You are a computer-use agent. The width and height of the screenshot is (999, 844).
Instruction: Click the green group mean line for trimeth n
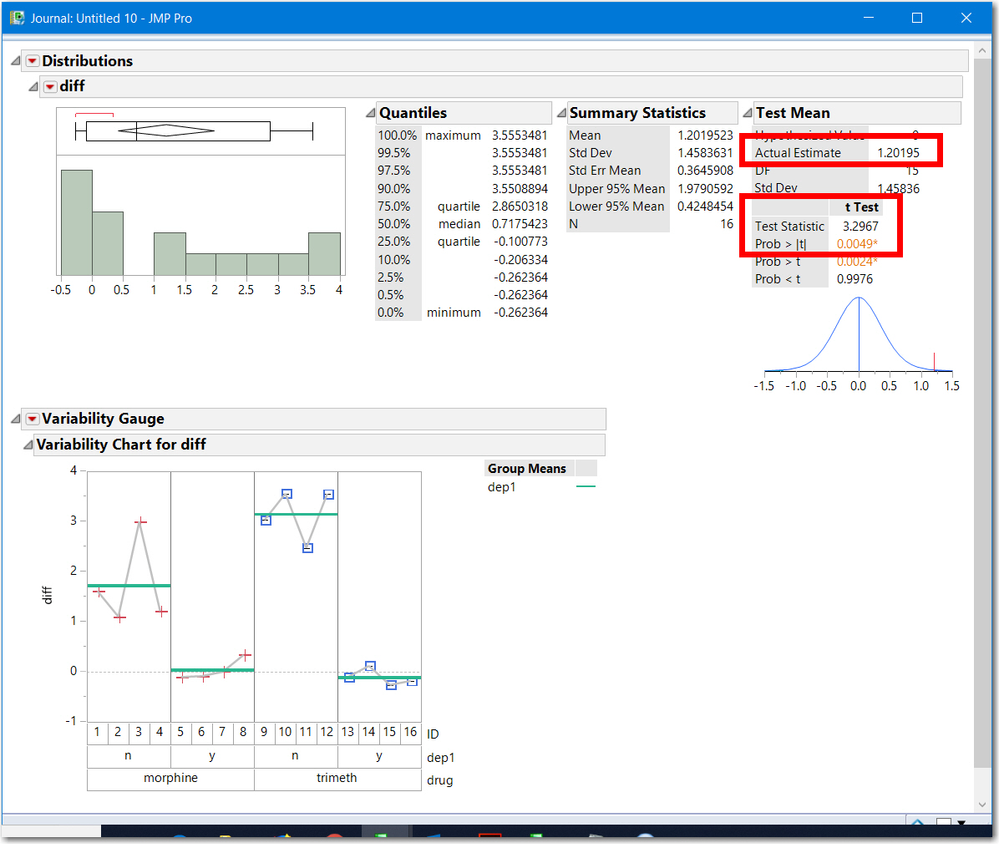(296, 514)
